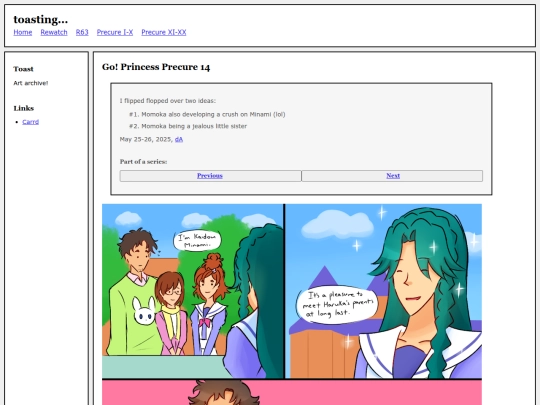Click the Go! Princess Precure 14 heading
The height and width of the screenshot is (405, 540).
(156, 67)
